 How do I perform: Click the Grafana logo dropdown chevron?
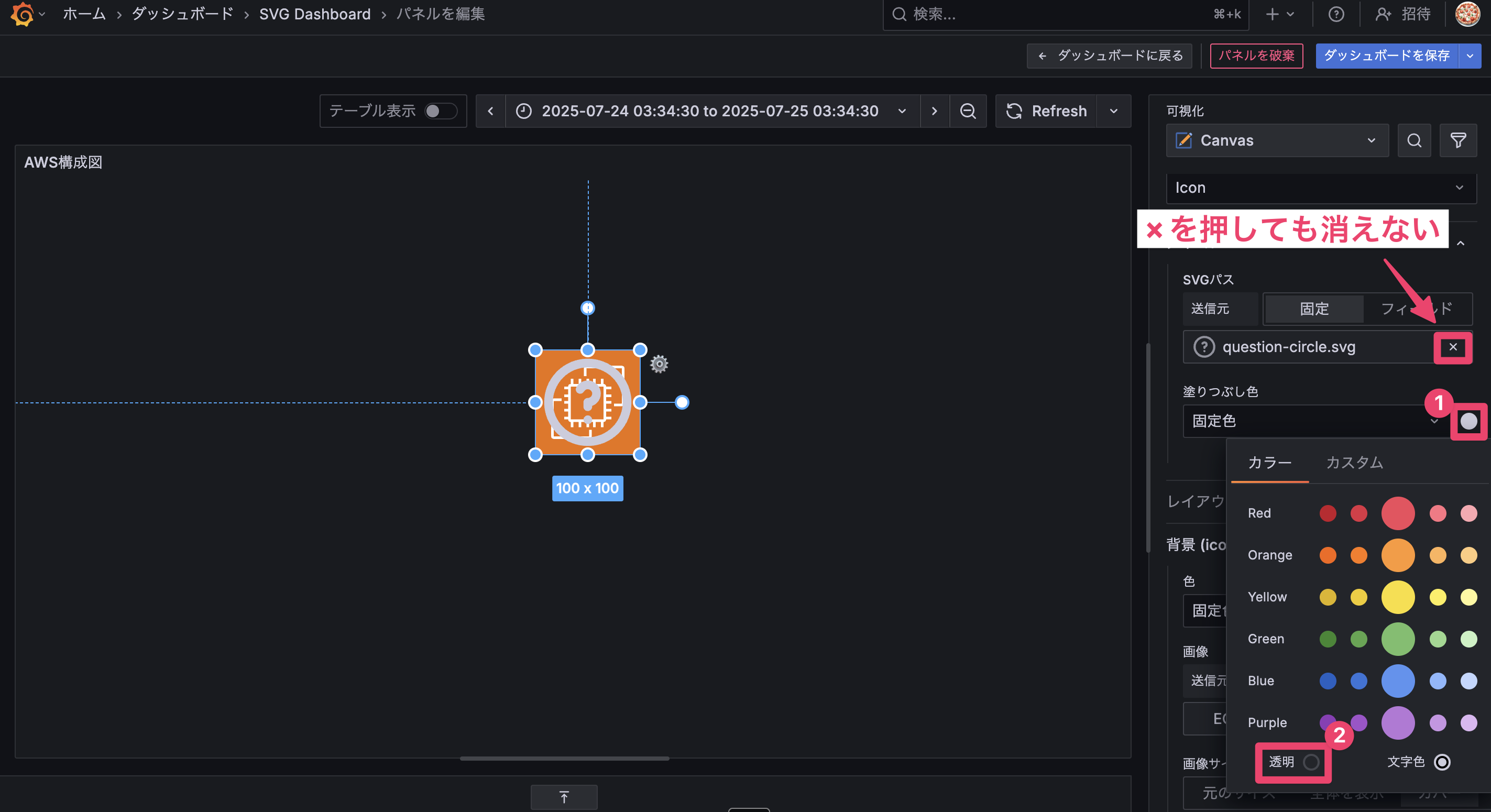(x=42, y=14)
